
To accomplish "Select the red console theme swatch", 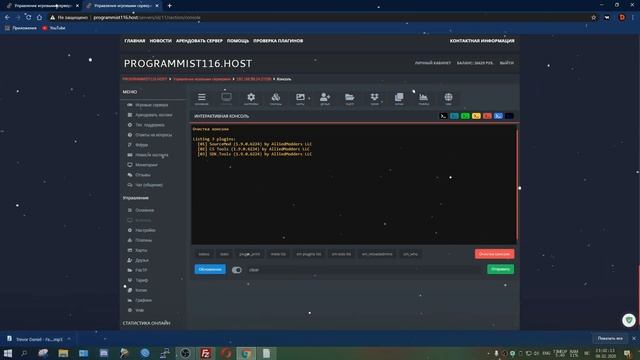I will tap(487, 116).
